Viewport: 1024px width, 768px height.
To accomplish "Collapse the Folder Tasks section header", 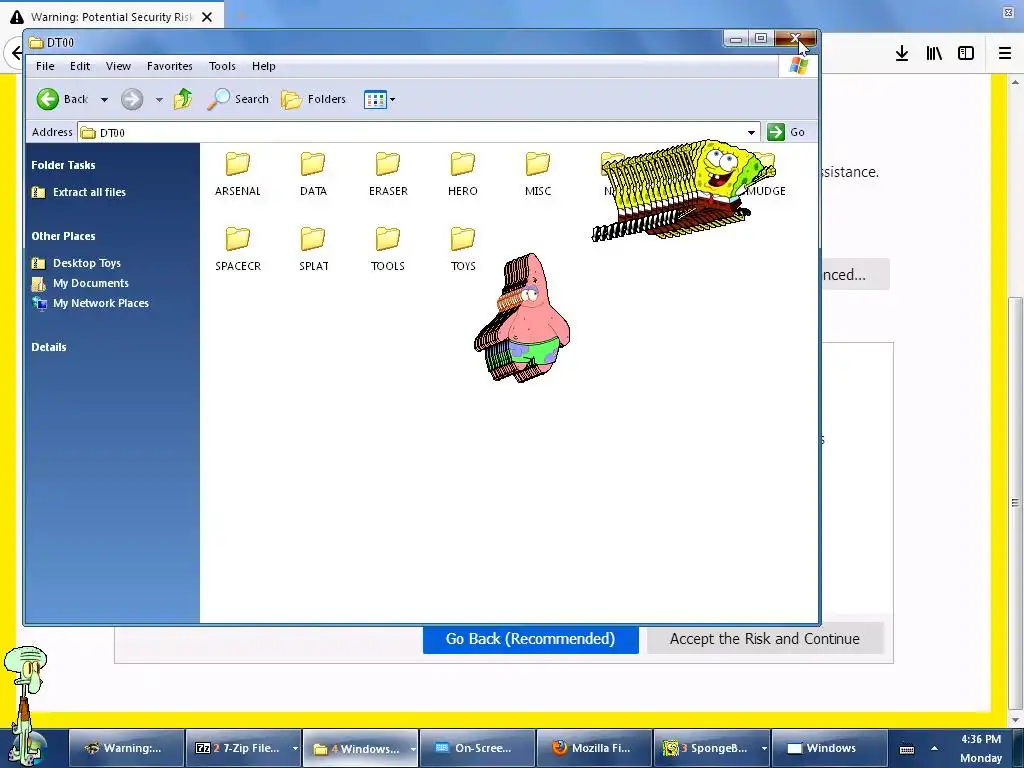I will 63,165.
